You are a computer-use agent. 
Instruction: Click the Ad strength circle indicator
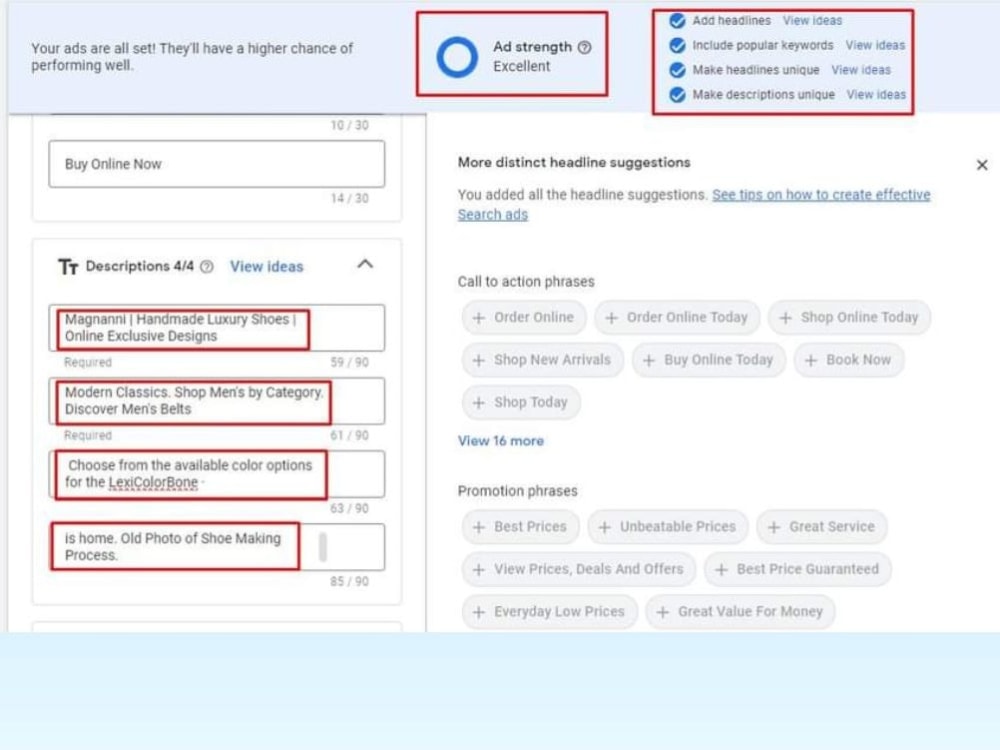[457, 57]
